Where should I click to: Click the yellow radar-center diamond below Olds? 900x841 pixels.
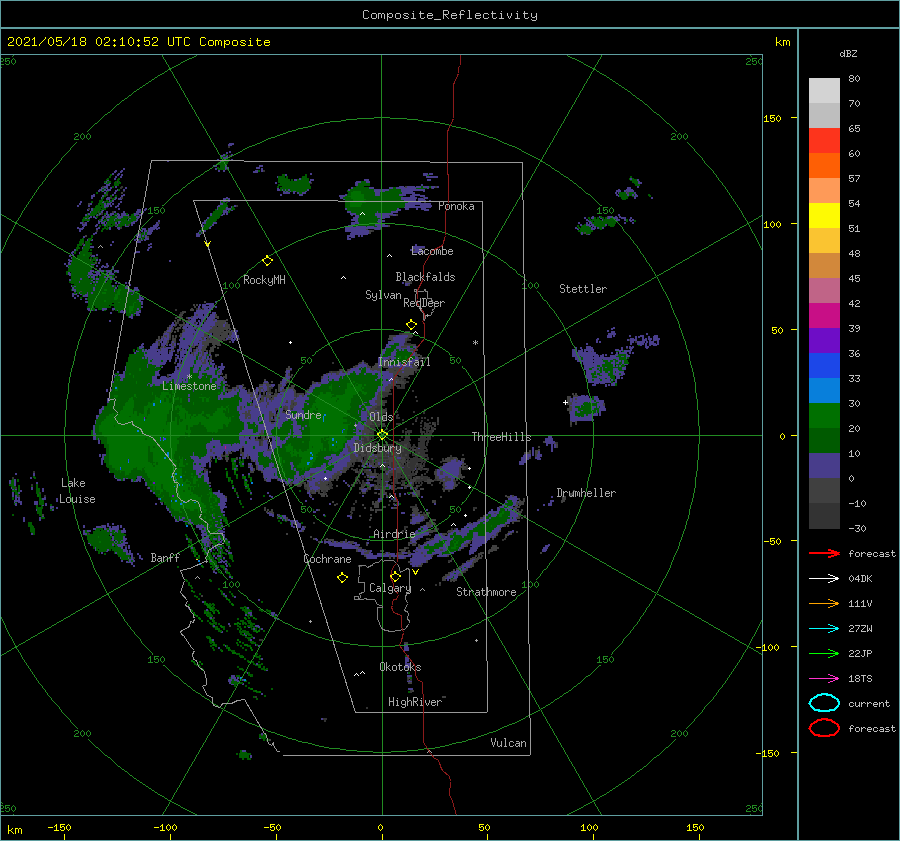[382, 435]
